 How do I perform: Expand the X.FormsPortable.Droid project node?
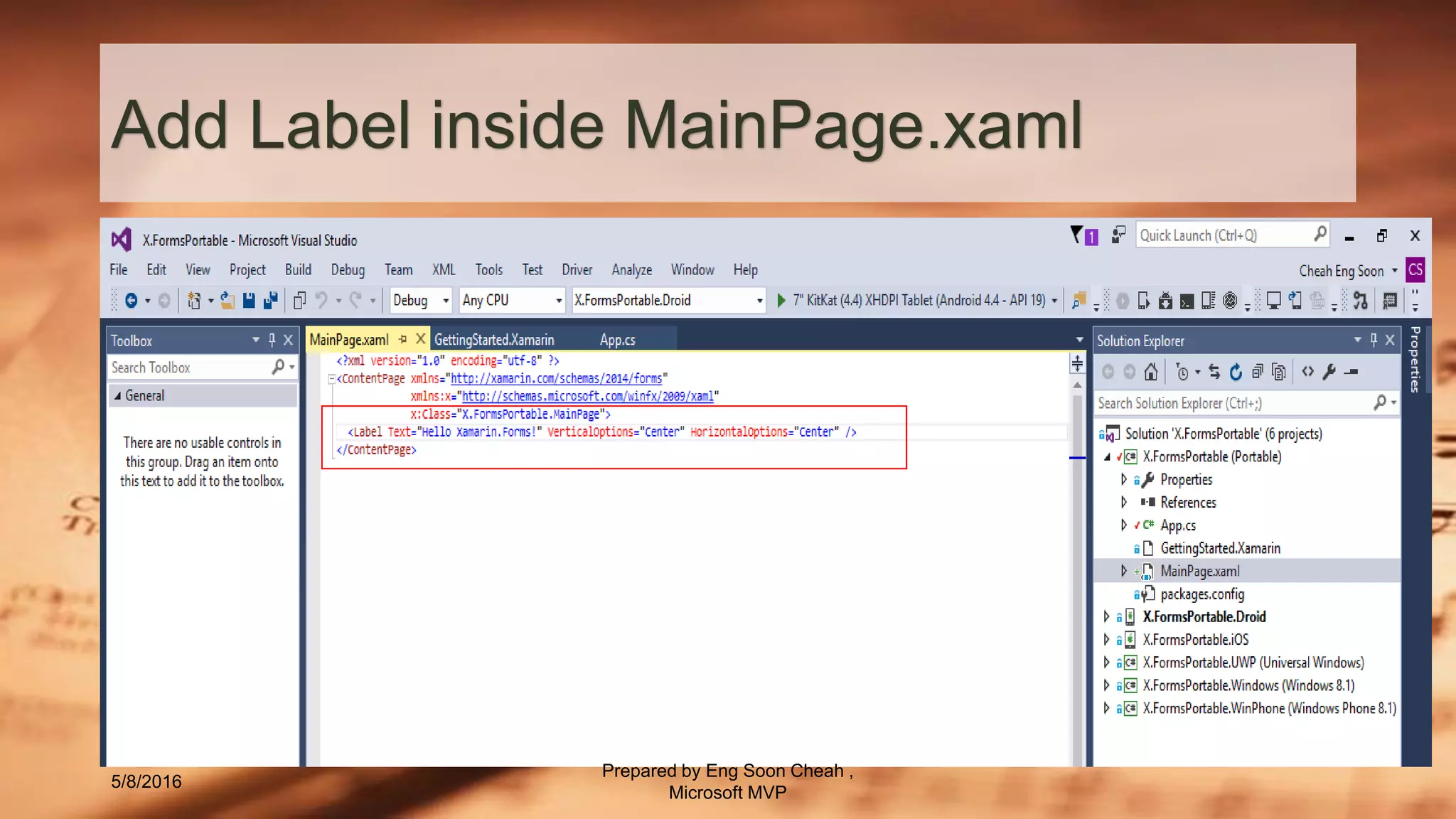click(x=1106, y=616)
